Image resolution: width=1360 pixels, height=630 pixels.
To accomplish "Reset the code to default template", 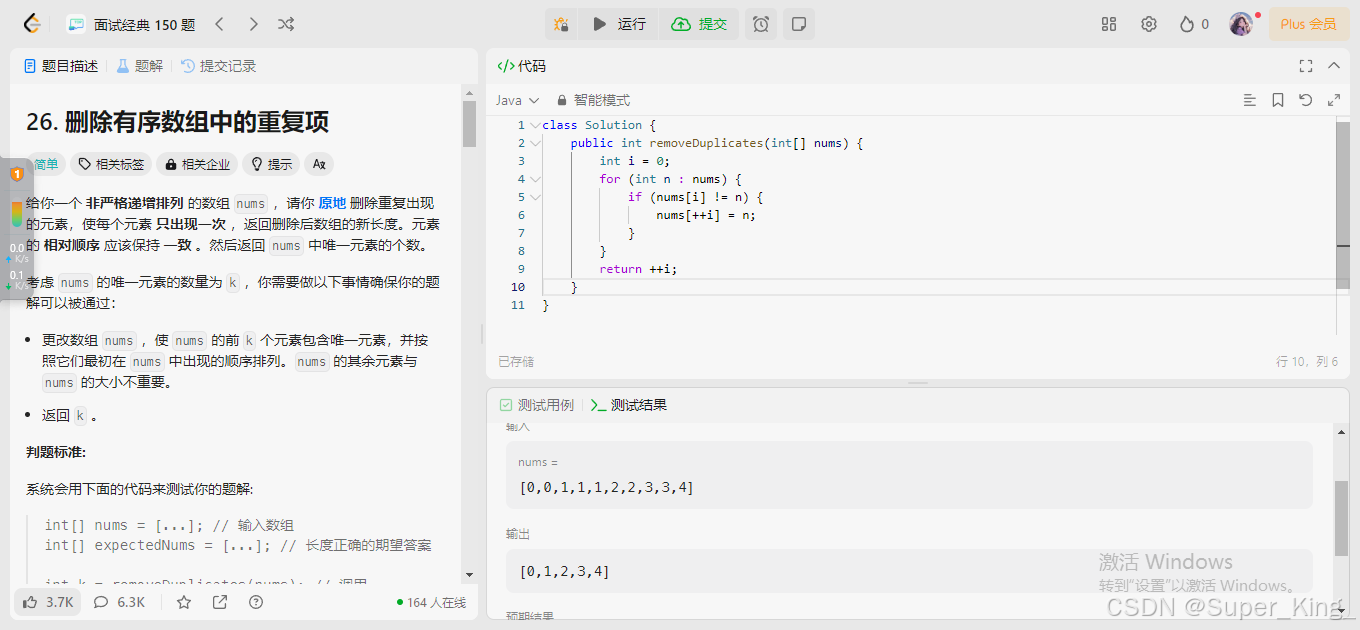I will tap(1305, 100).
